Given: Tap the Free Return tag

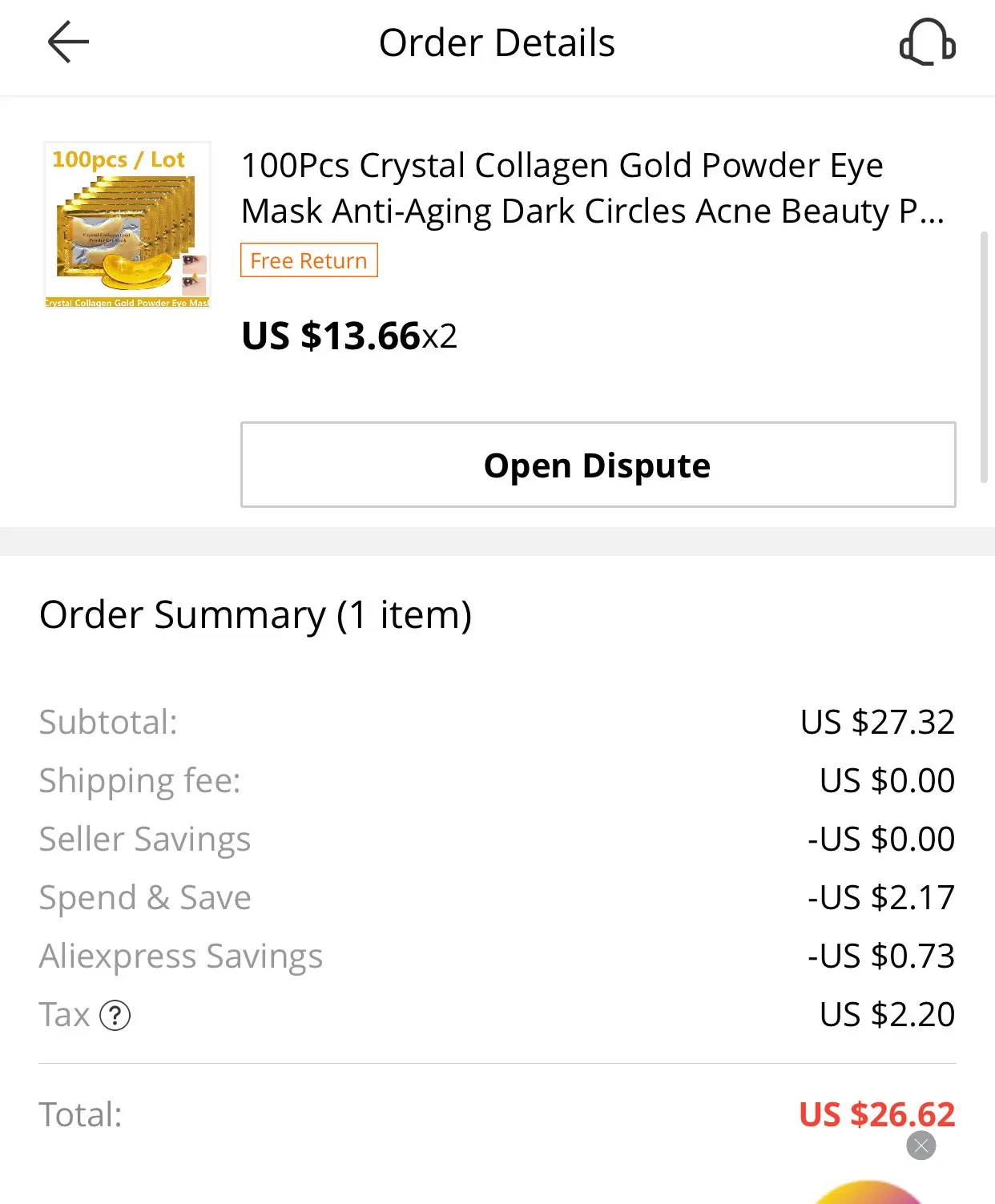Looking at the screenshot, I should [308, 260].
